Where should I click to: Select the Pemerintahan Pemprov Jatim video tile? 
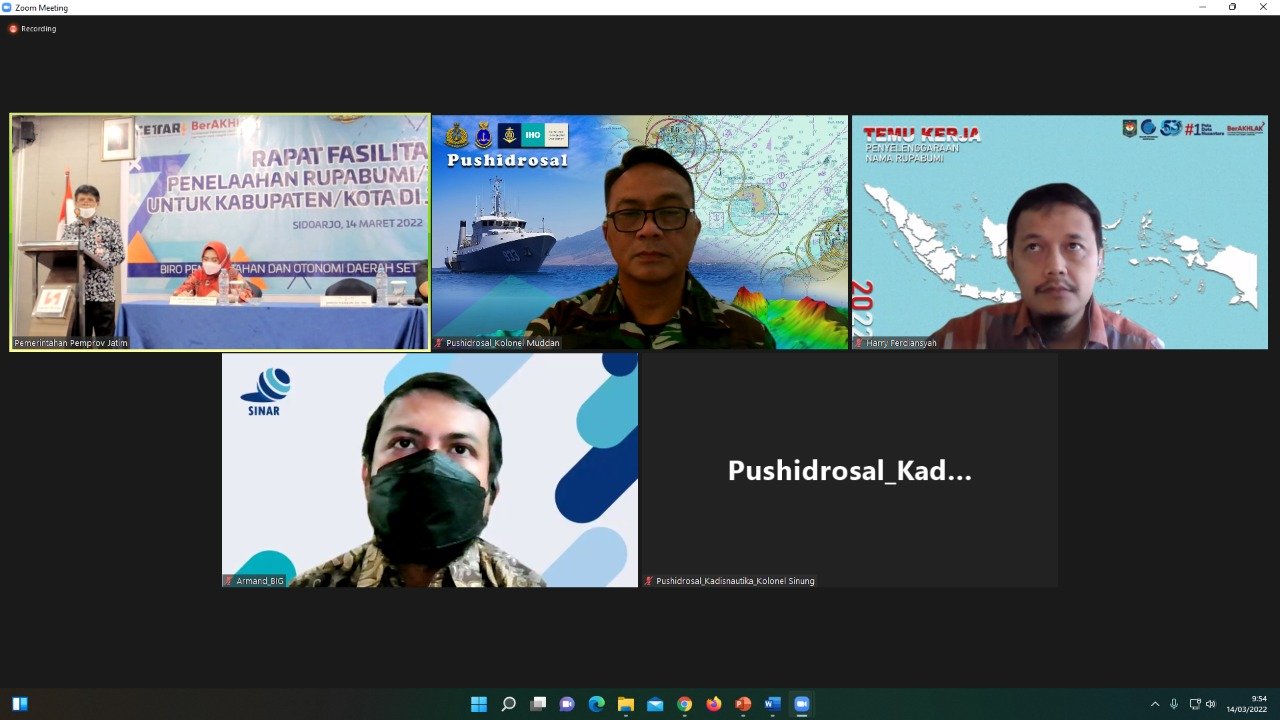point(220,232)
